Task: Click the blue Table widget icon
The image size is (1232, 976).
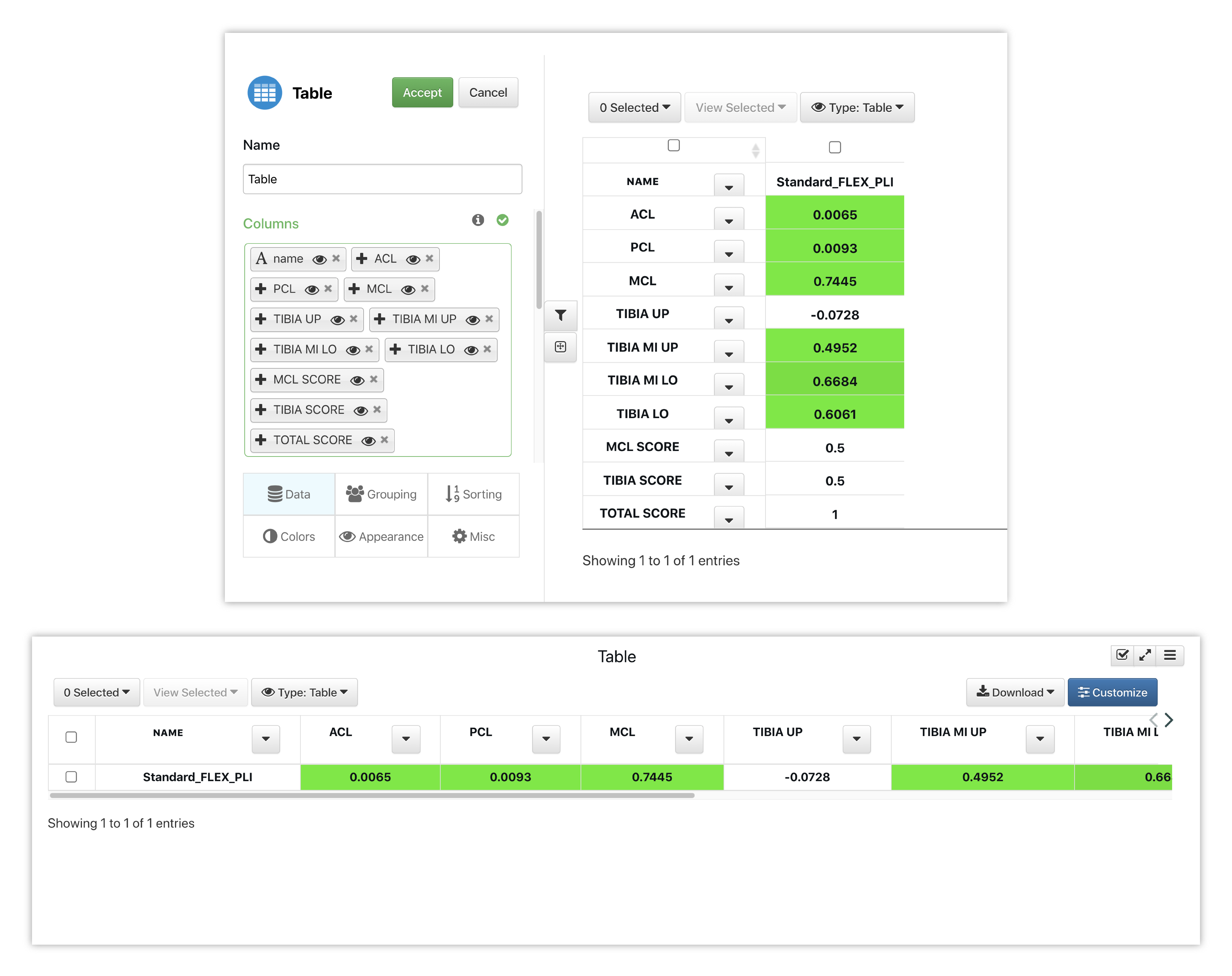Action: coord(264,93)
